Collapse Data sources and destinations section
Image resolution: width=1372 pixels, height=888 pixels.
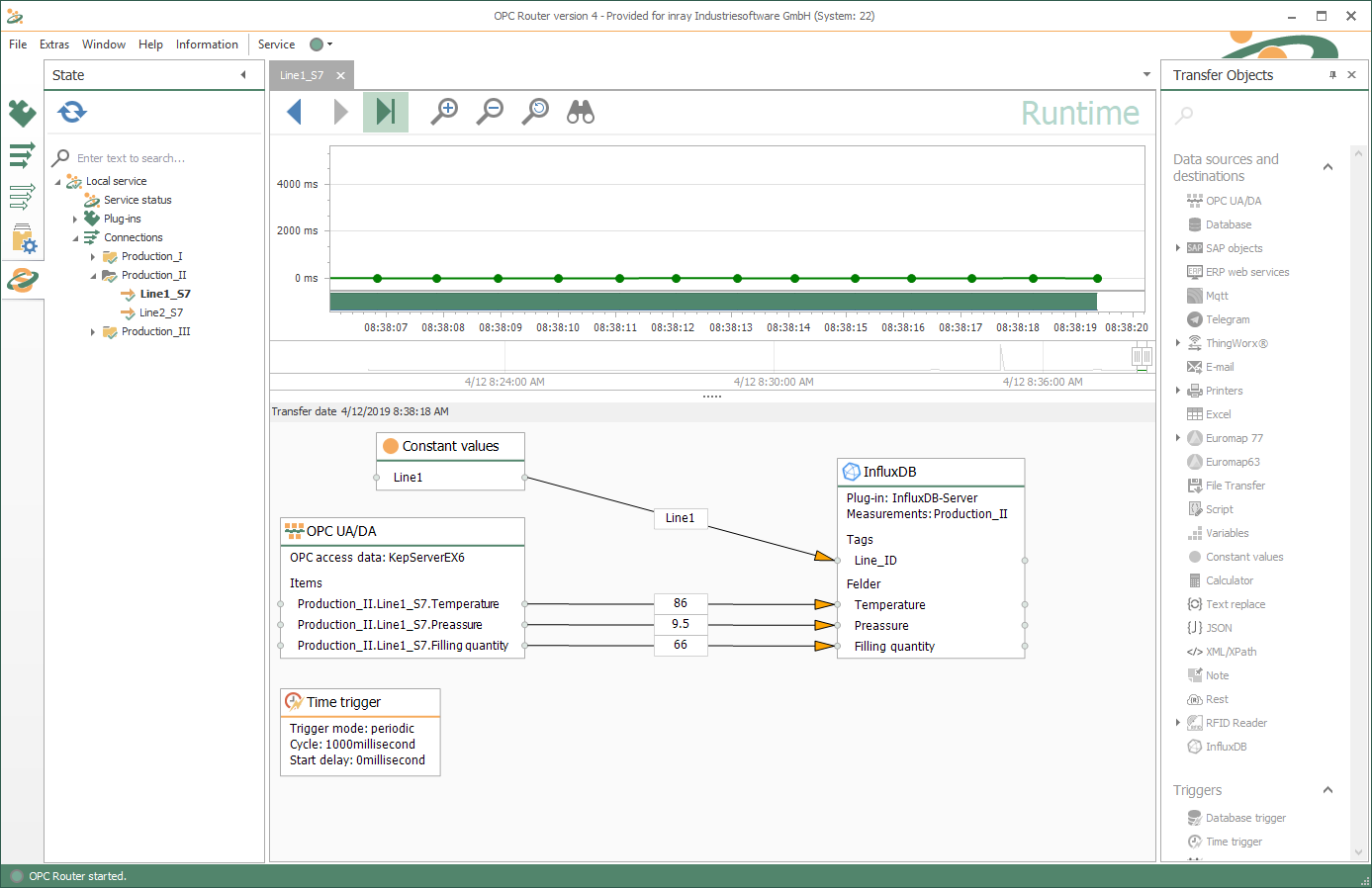(1327, 167)
